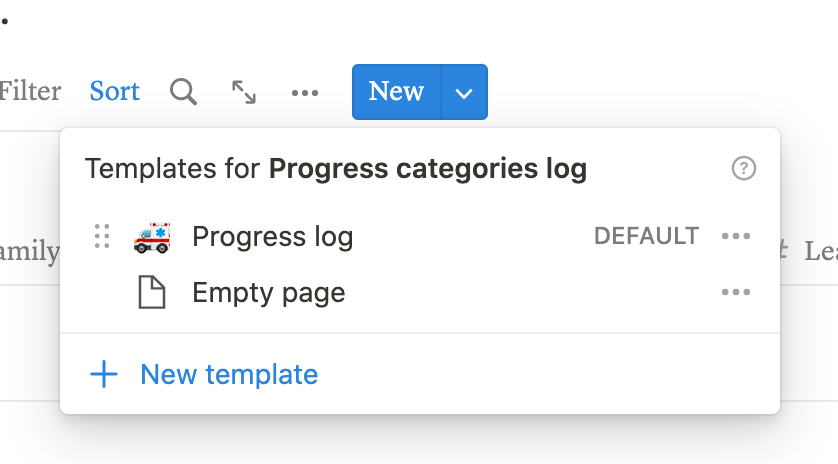
Task: Grab the drag handle beside Progress log
Action: [101, 237]
